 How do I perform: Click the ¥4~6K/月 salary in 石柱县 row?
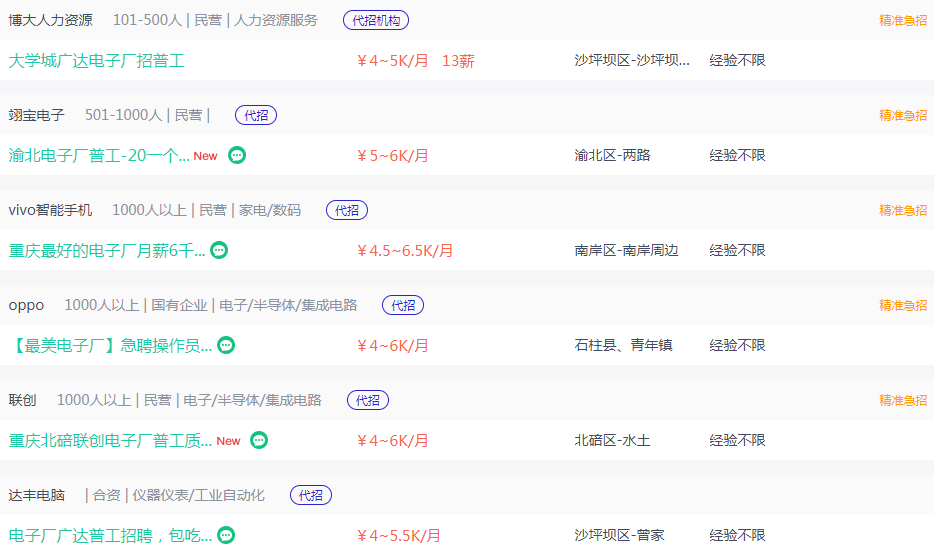pyautogui.click(x=393, y=345)
